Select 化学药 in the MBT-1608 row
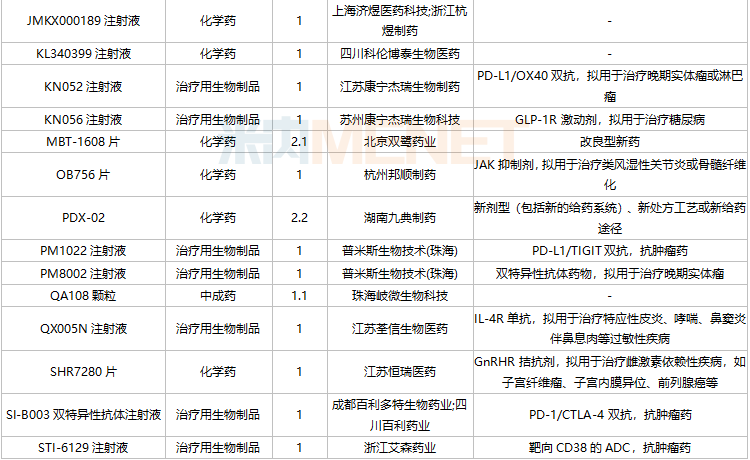750x460 pixels. pyautogui.click(x=218, y=142)
